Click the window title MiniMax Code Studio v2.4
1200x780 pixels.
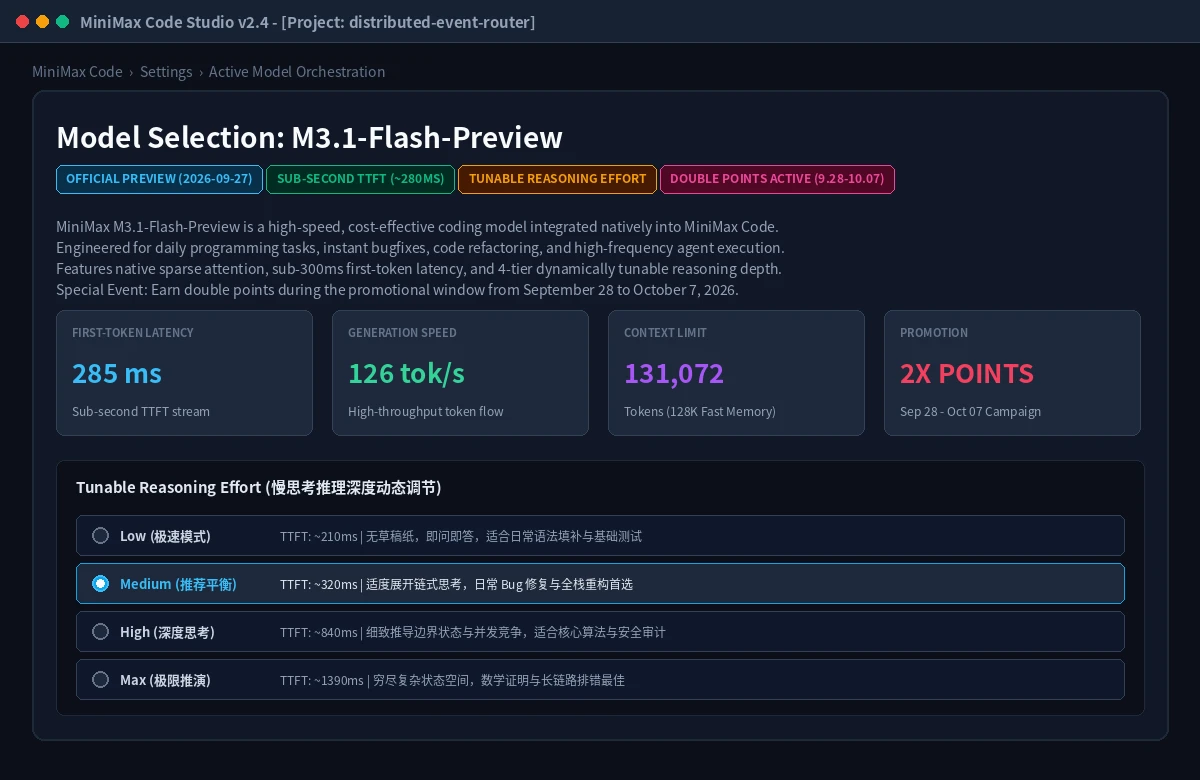pos(309,22)
